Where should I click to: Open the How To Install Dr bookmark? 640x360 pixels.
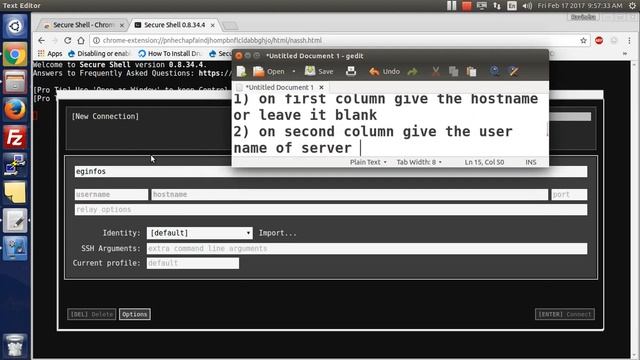click(x=169, y=53)
